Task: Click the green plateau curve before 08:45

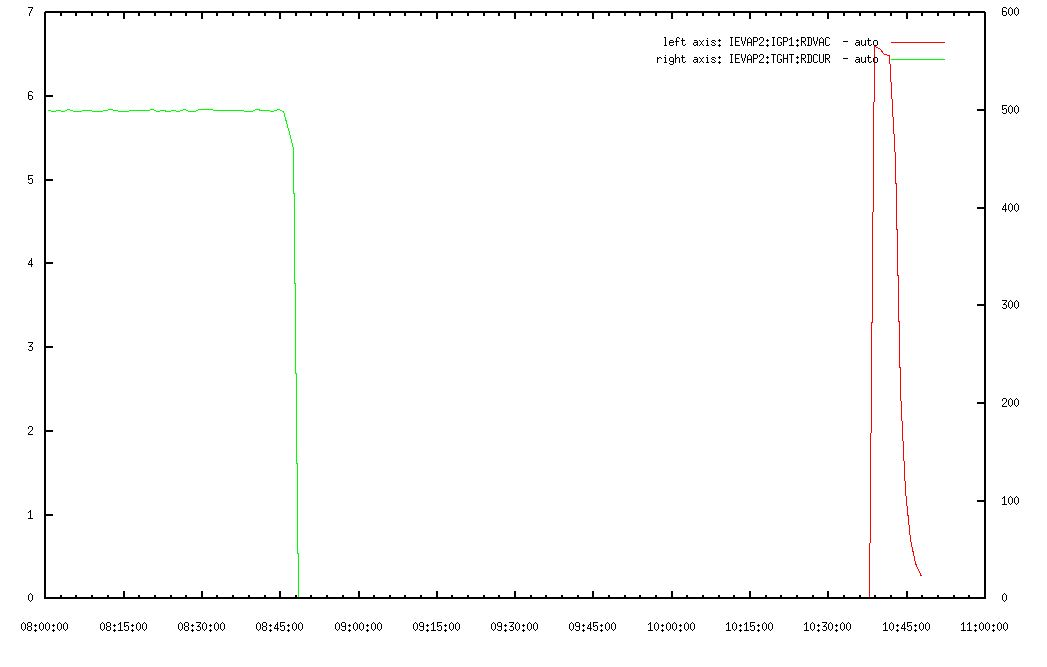Action: tap(167, 110)
